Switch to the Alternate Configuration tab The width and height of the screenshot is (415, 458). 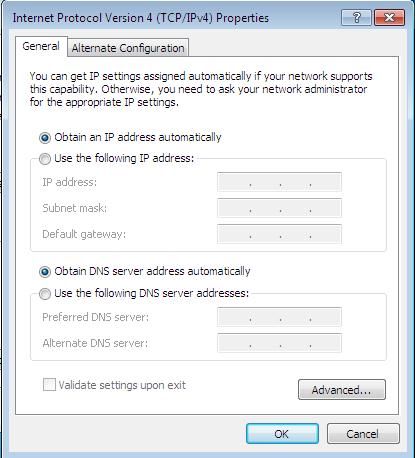128,48
